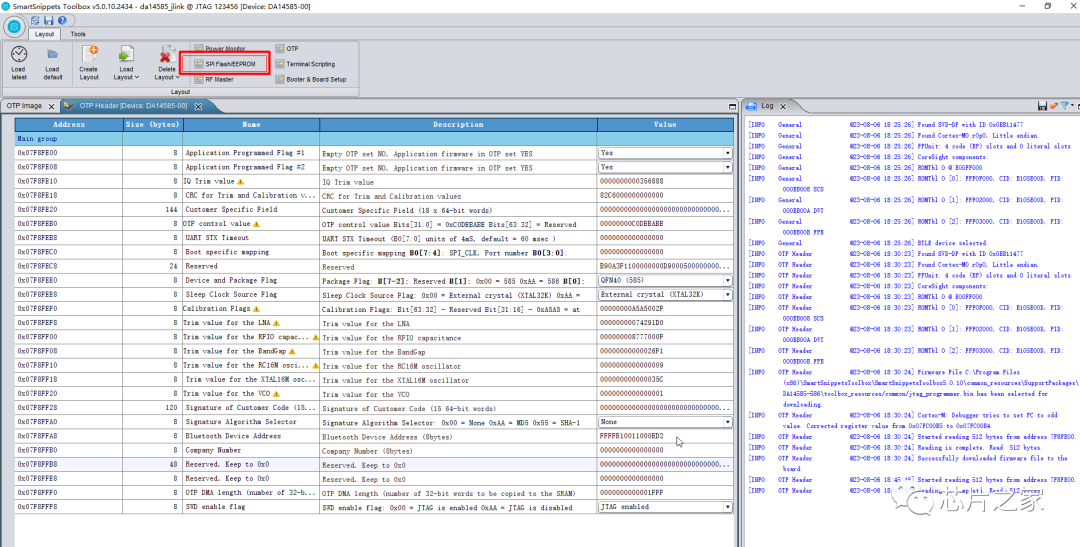
Task: Select the Log panel tab
Action: point(767,106)
